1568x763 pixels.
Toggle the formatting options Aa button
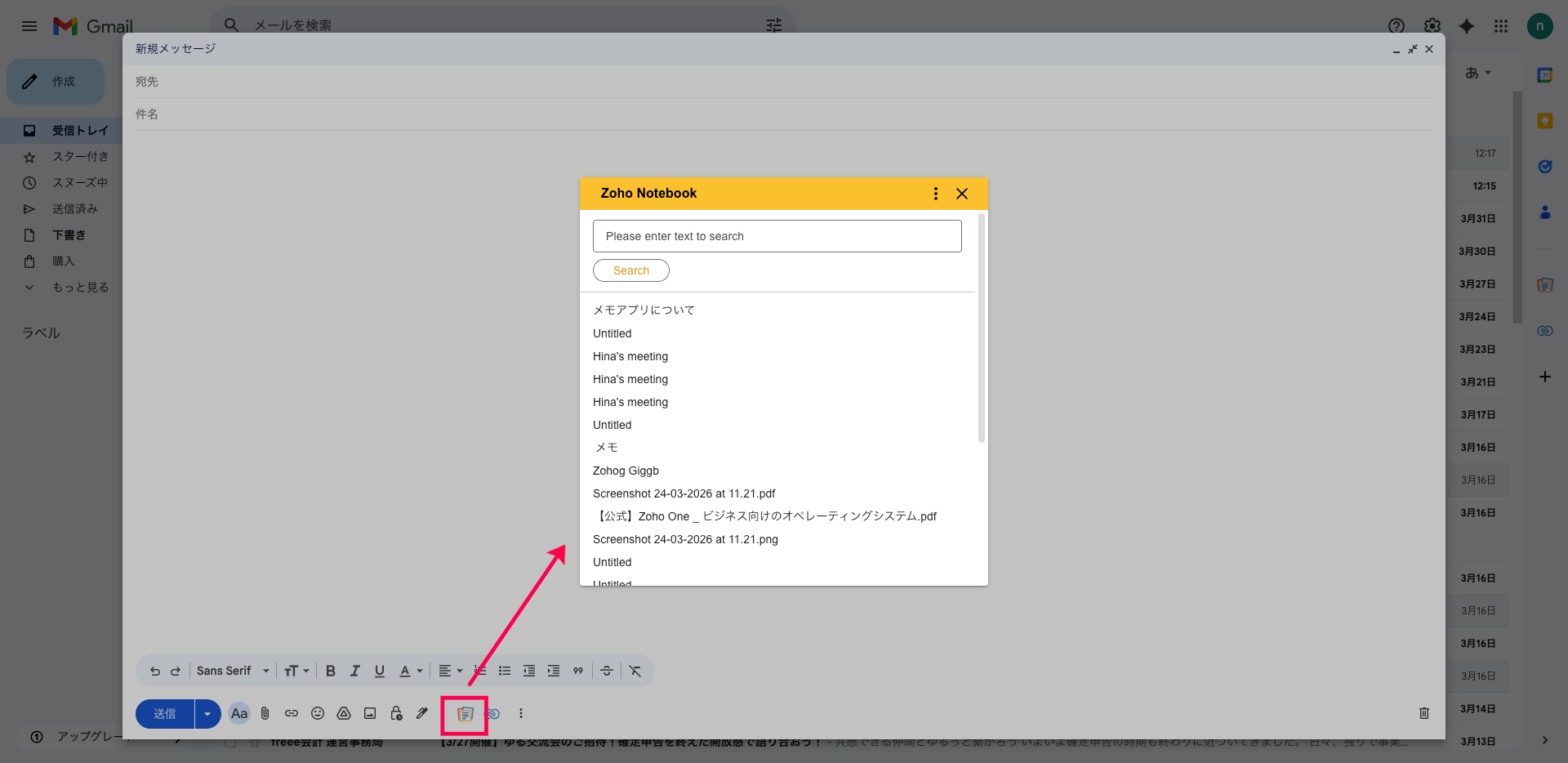tap(238, 713)
